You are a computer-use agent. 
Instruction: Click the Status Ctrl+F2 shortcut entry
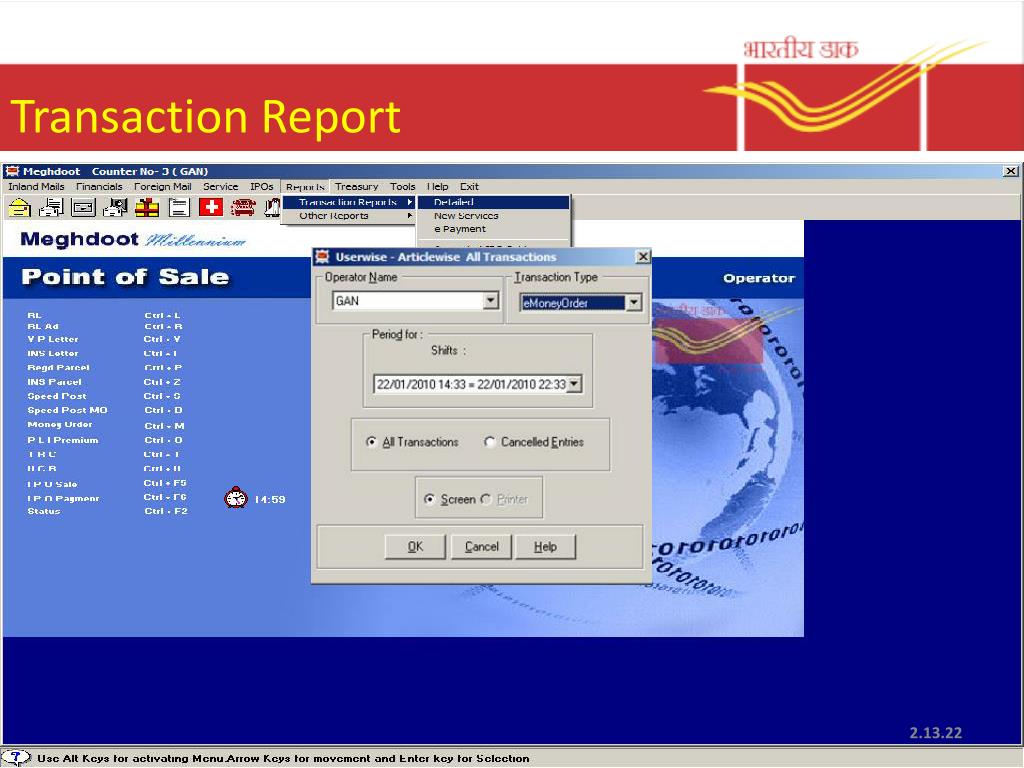pos(107,511)
